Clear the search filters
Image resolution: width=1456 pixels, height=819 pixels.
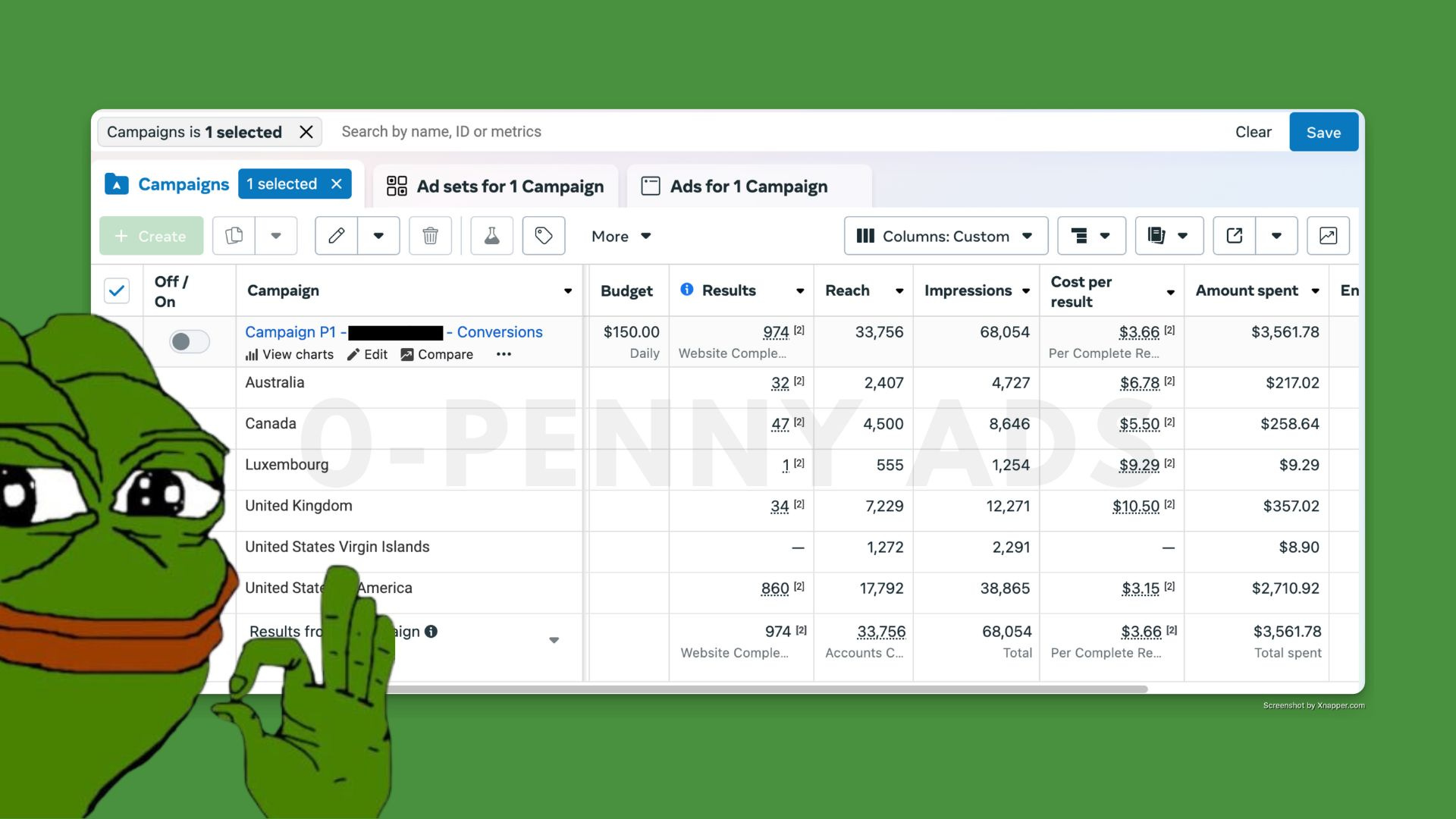coord(1253,132)
